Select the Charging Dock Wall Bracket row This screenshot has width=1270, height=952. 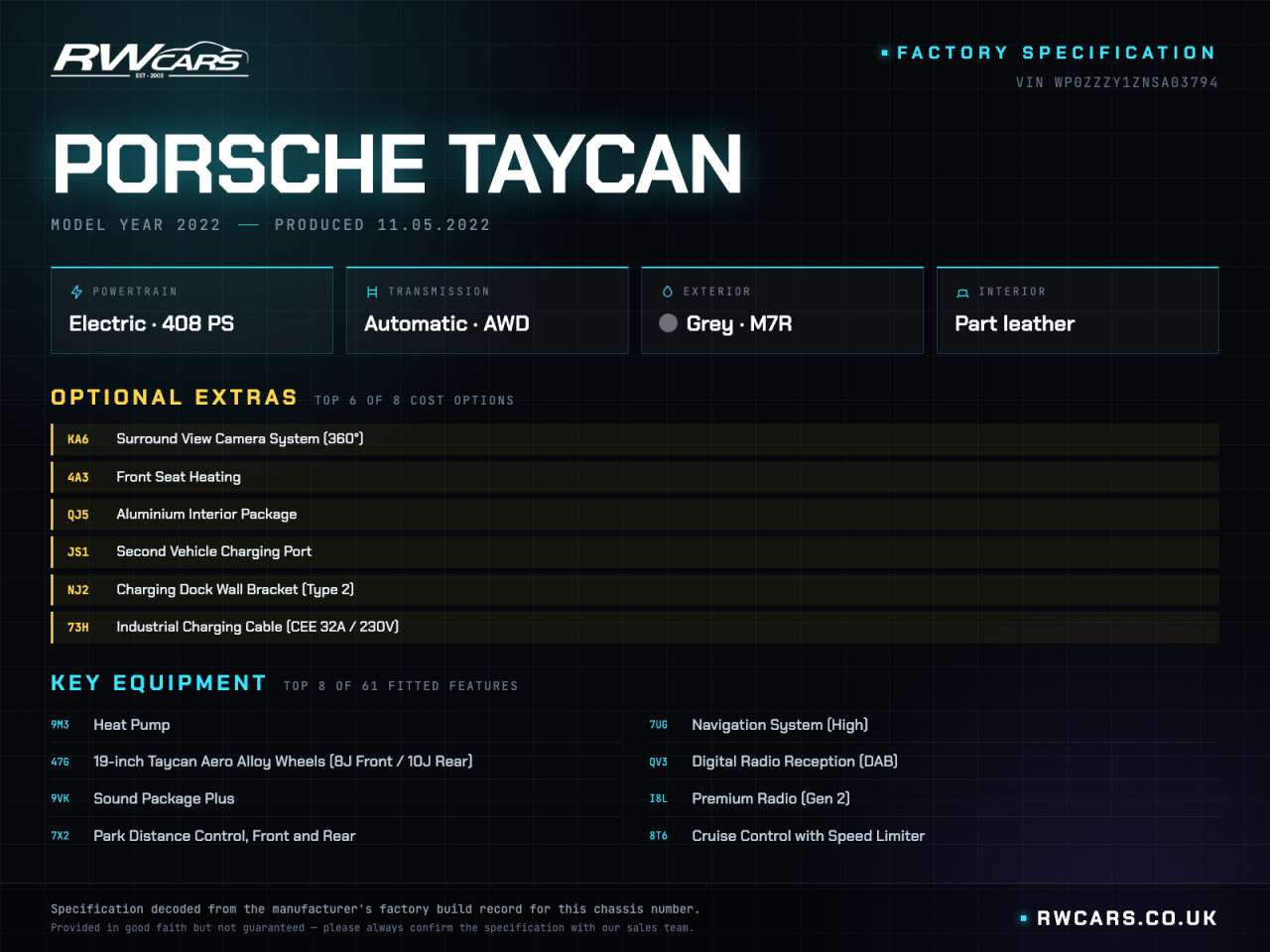coord(635,590)
